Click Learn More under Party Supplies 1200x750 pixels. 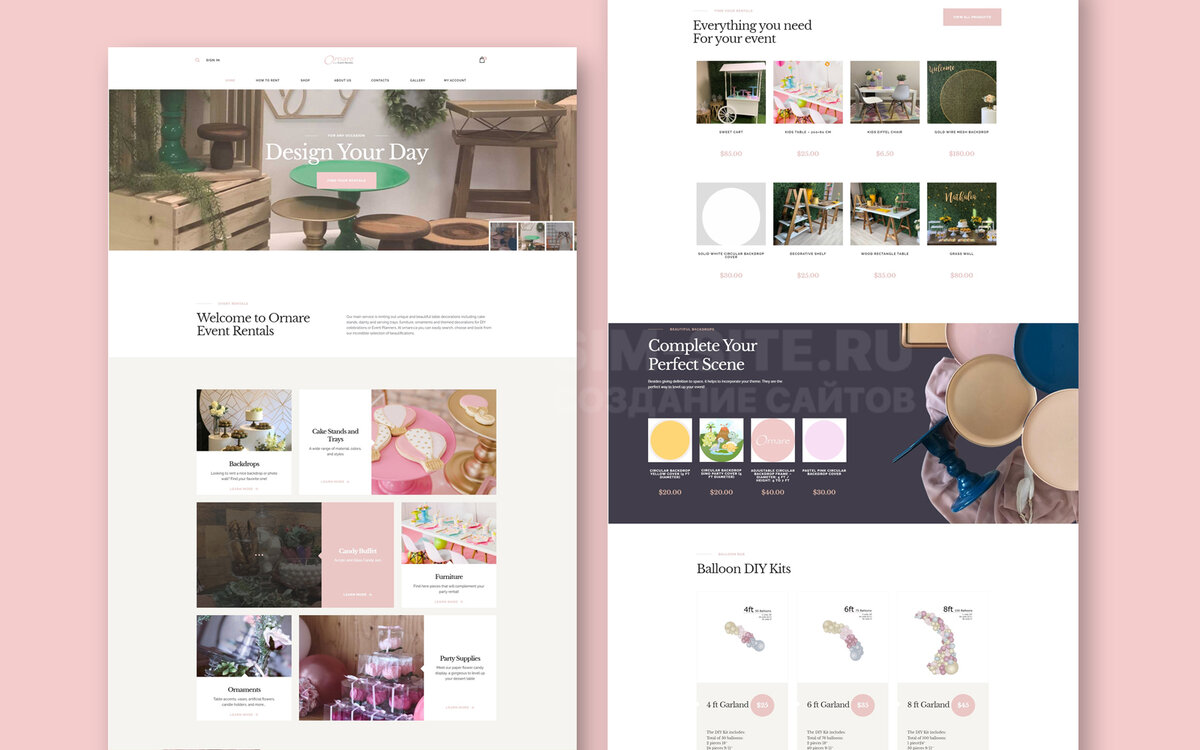[x=460, y=707]
